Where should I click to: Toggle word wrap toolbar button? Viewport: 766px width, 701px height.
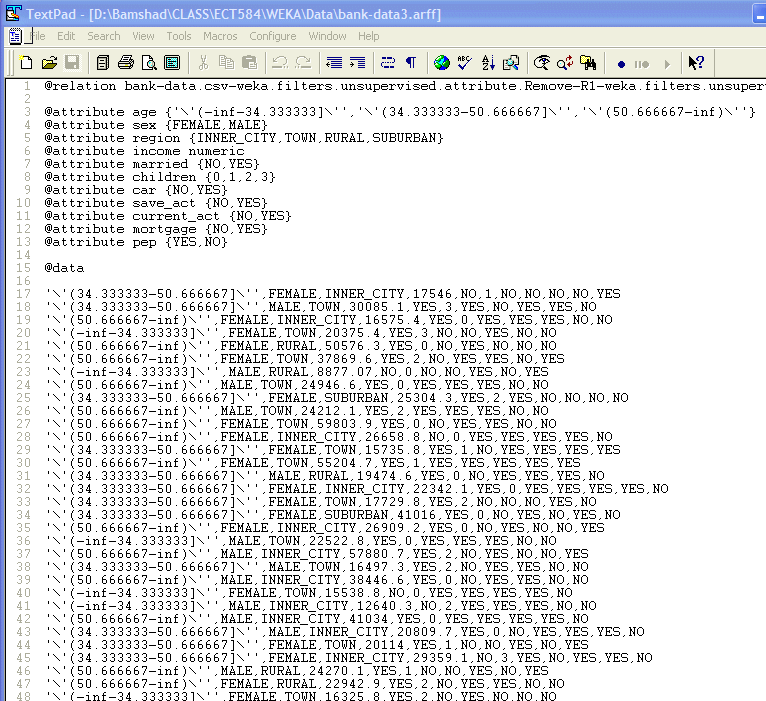click(x=388, y=63)
